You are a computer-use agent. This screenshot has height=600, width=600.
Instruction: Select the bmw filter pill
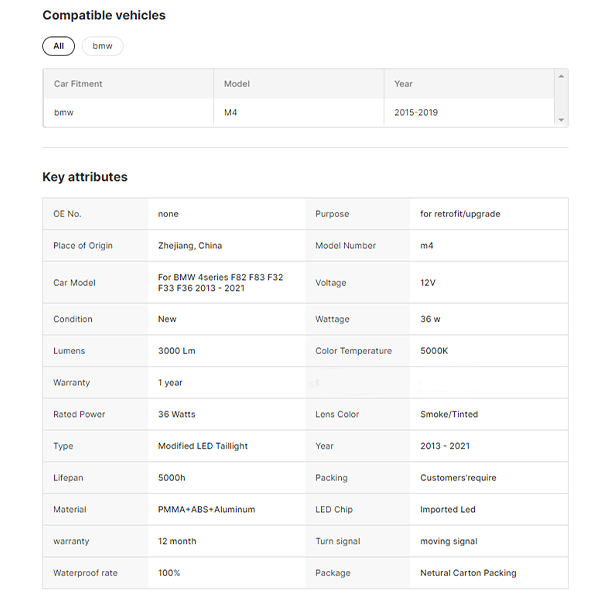pos(103,46)
